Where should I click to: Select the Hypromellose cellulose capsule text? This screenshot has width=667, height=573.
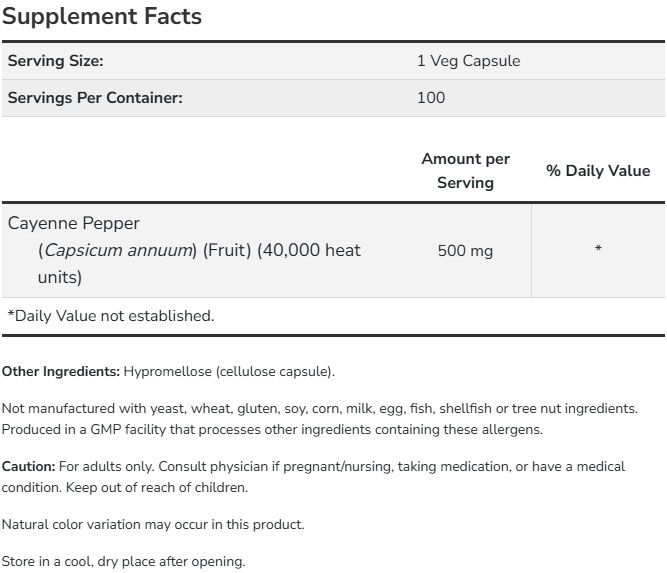[x=229, y=372]
